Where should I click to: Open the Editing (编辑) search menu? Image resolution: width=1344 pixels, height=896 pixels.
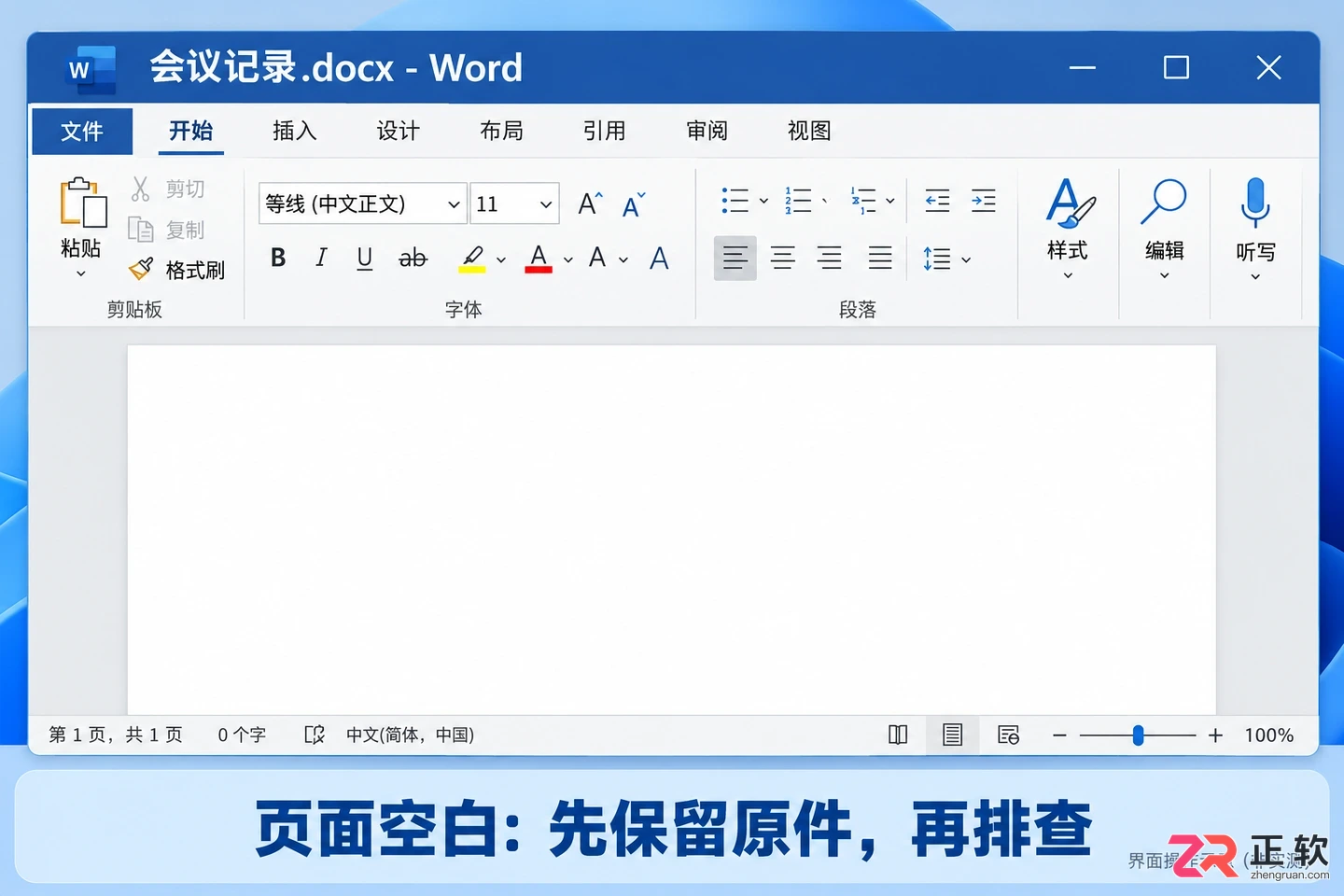coord(1164,228)
